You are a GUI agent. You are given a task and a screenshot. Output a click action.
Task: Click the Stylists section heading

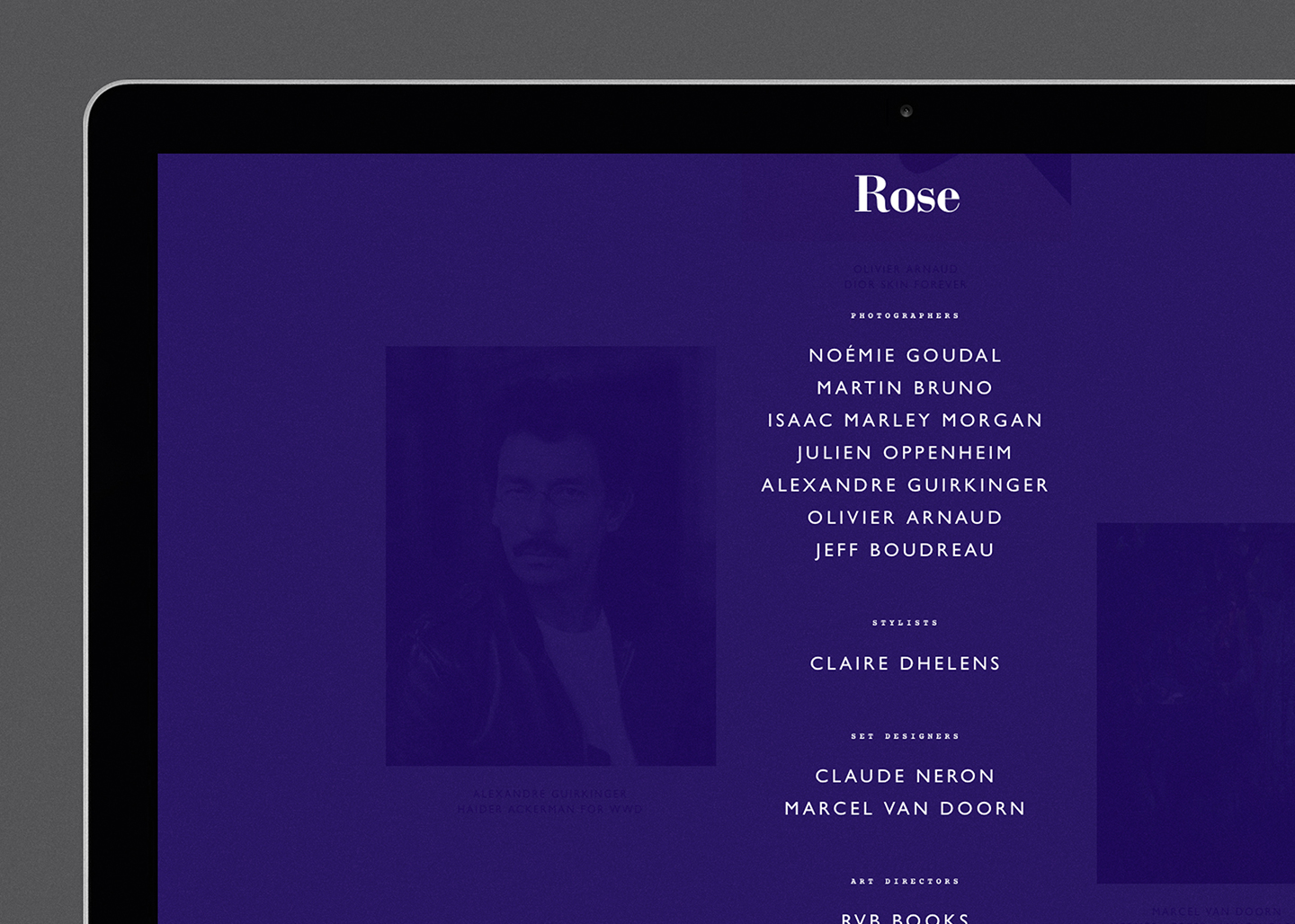(905, 623)
